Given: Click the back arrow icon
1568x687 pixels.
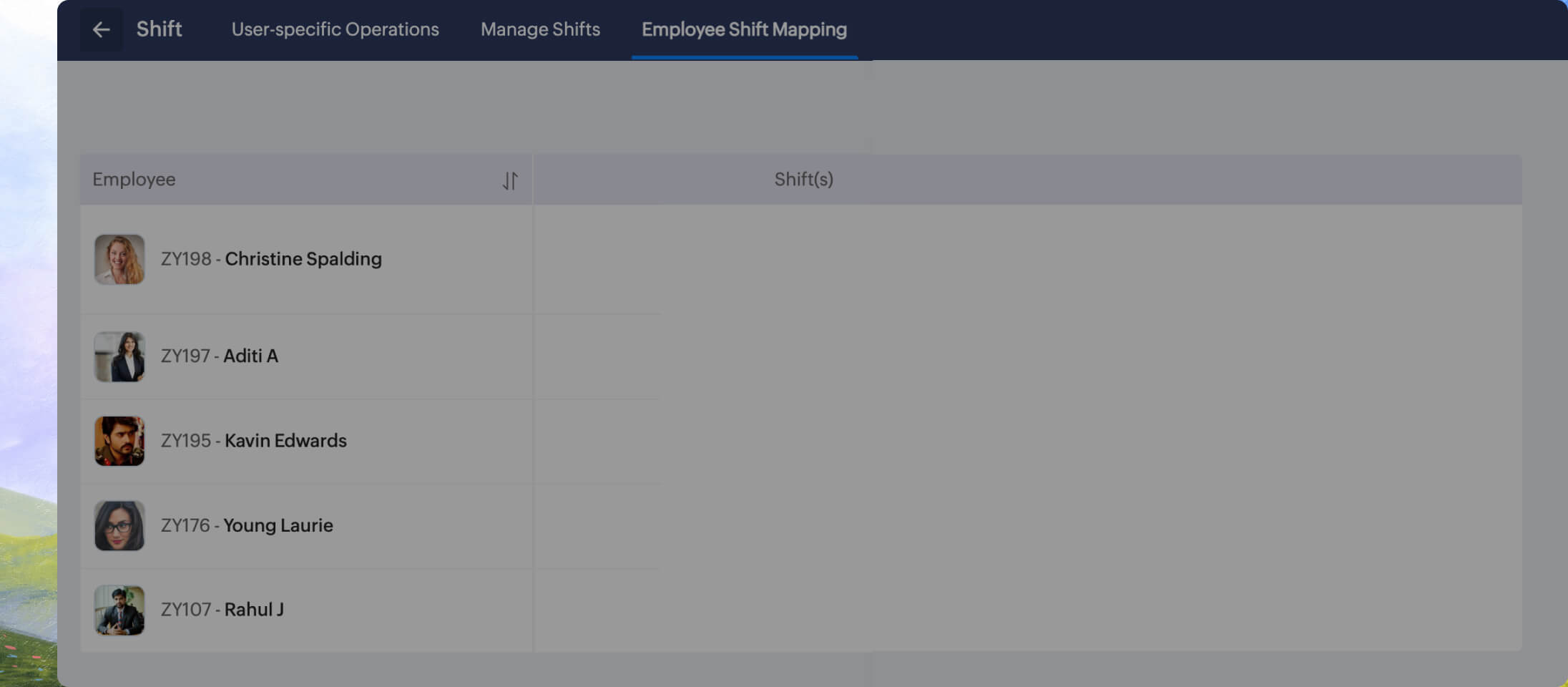Looking at the screenshot, I should (101, 29).
